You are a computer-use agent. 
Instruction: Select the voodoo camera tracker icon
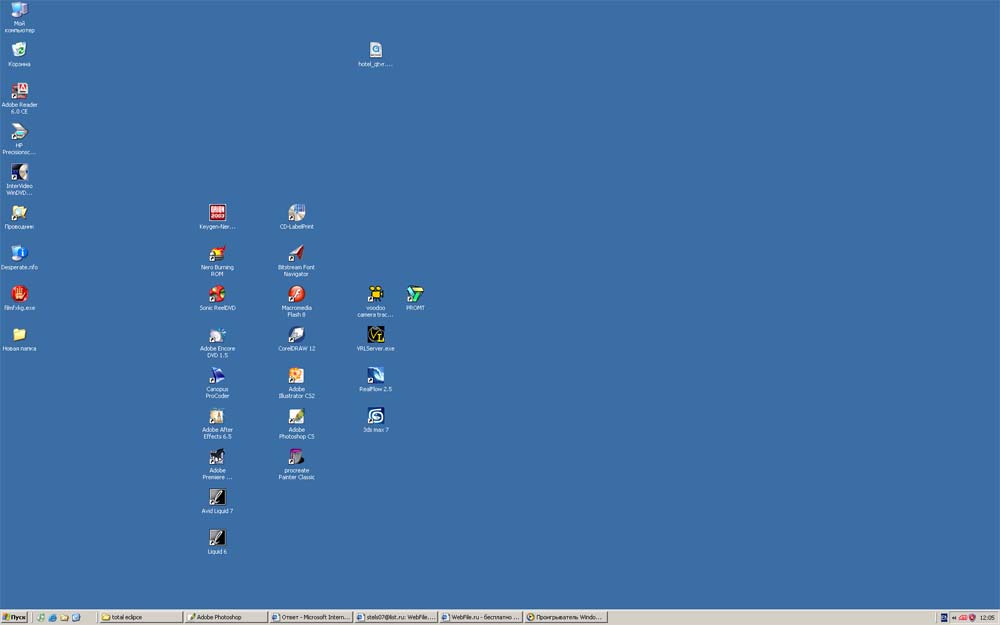375,294
